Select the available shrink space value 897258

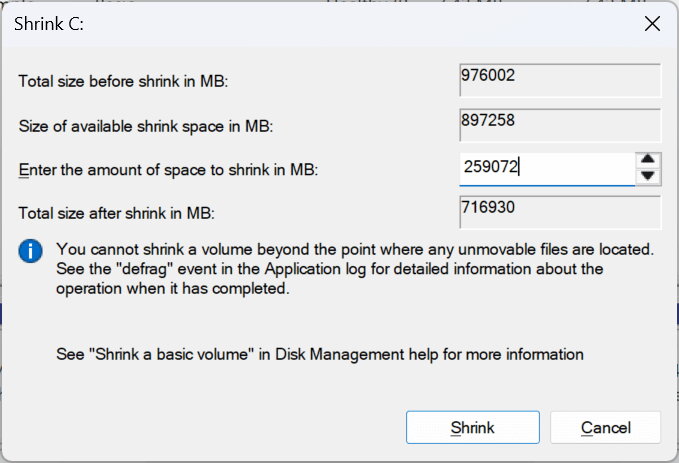560,125
